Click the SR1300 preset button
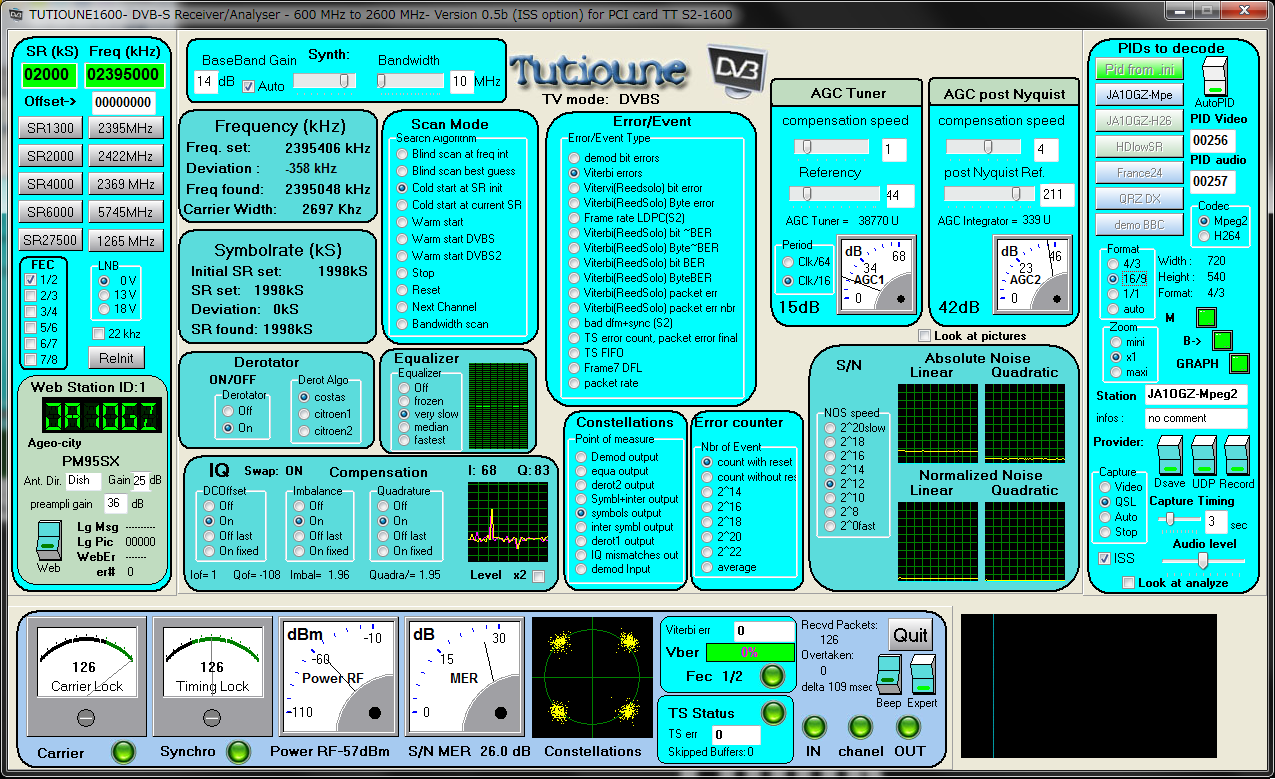The width and height of the screenshot is (1275, 779). (x=50, y=128)
